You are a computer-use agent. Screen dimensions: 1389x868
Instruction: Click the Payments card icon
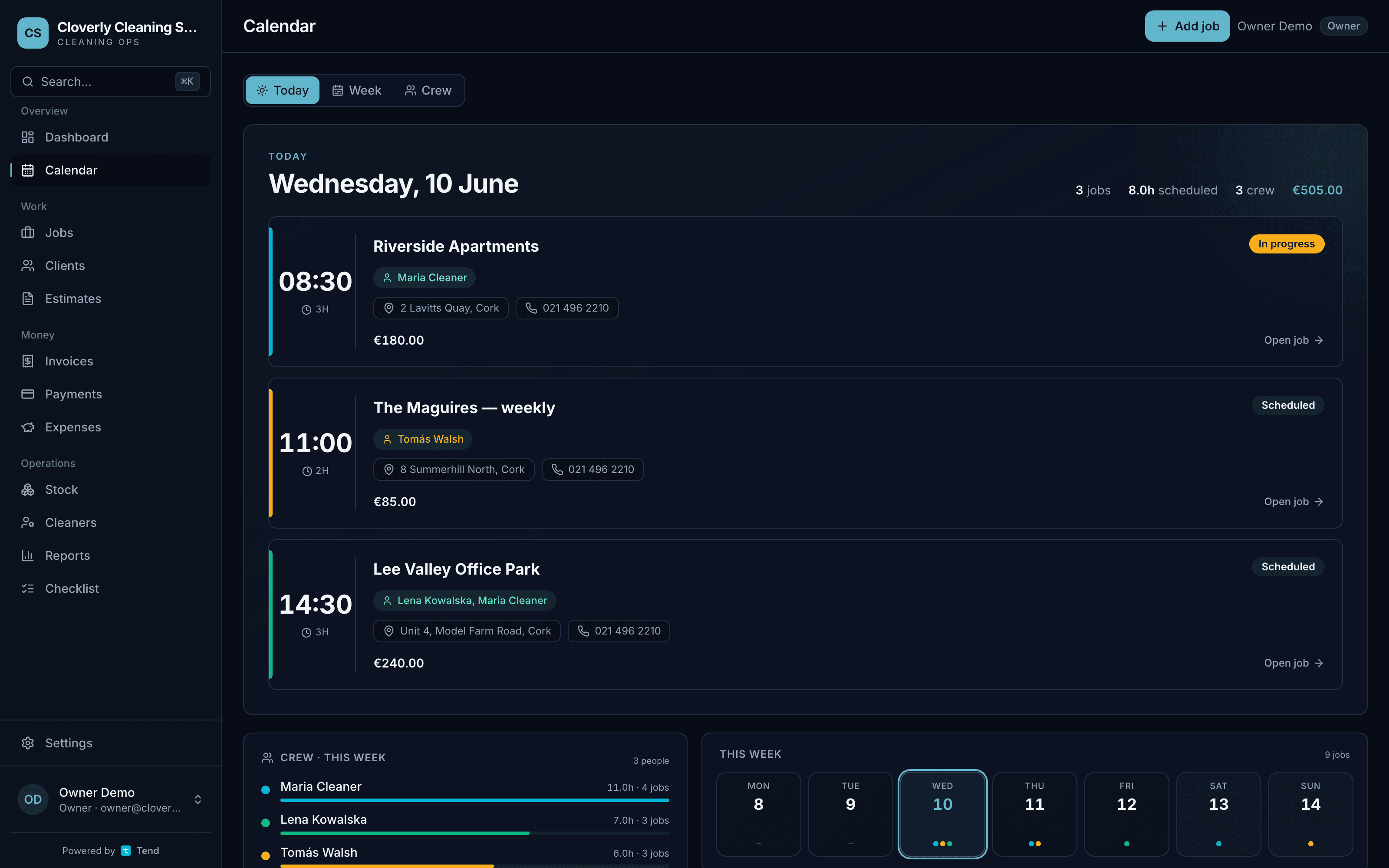pos(27,394)
